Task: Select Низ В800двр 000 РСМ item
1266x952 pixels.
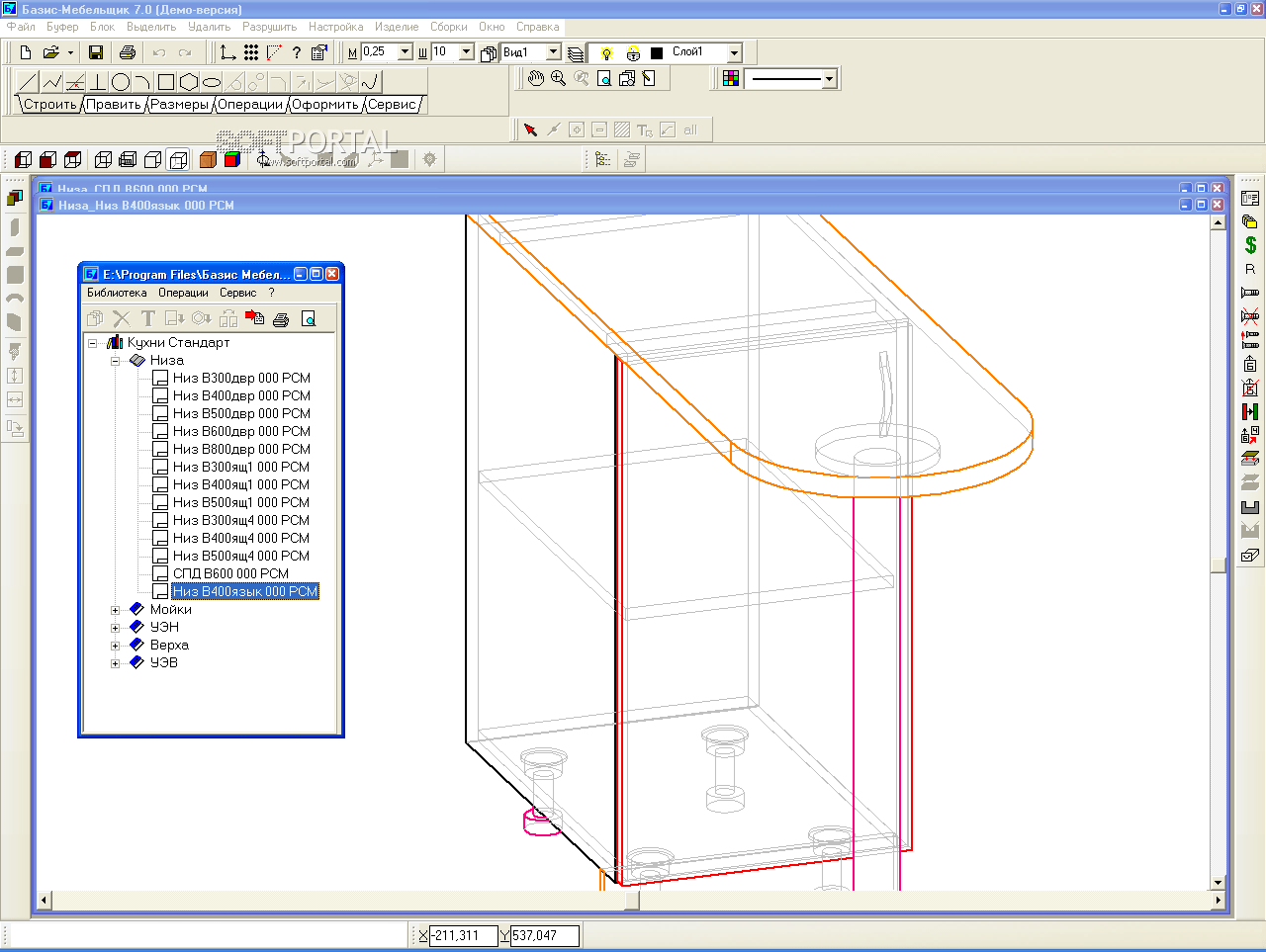Action: (x=241, y=449)
